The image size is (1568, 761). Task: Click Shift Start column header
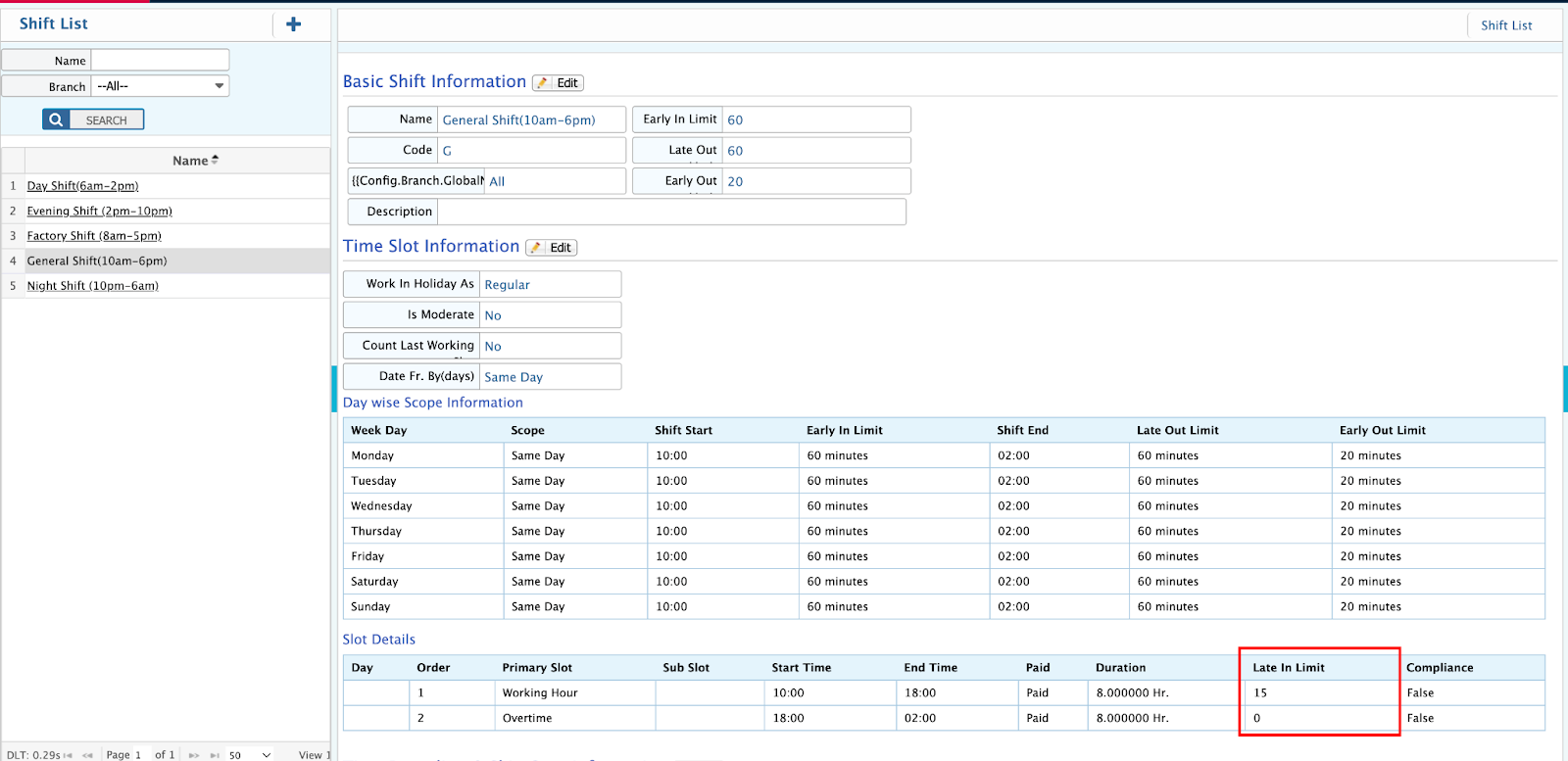[683, 430]
